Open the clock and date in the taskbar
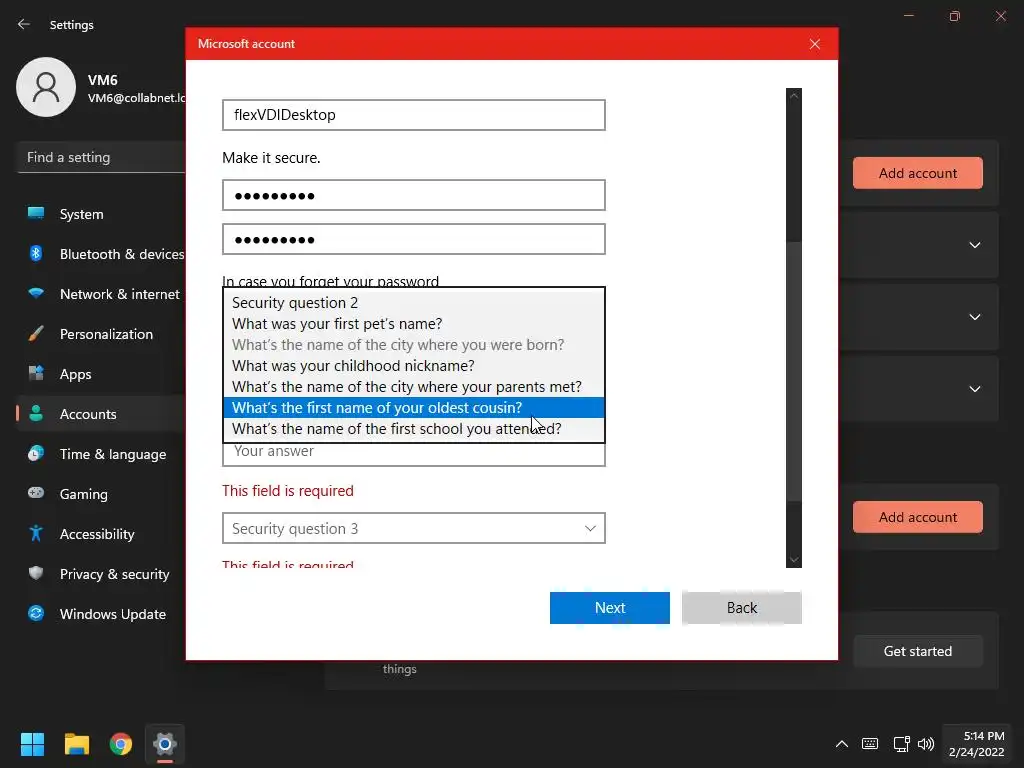 point(976,744)
